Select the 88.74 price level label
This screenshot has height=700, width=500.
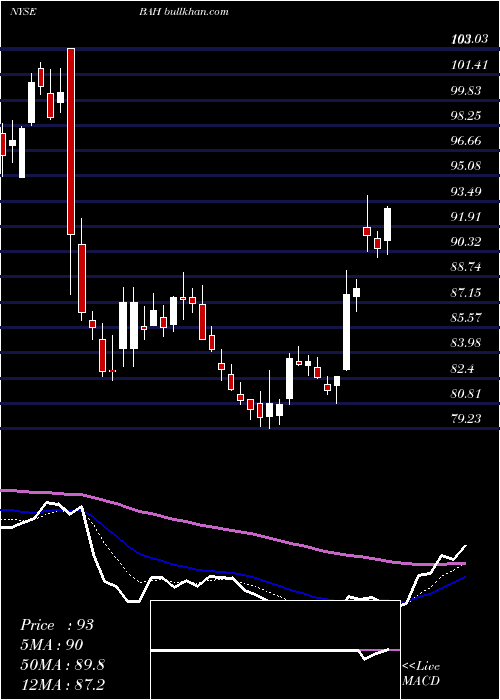click(x=467, y=267)
